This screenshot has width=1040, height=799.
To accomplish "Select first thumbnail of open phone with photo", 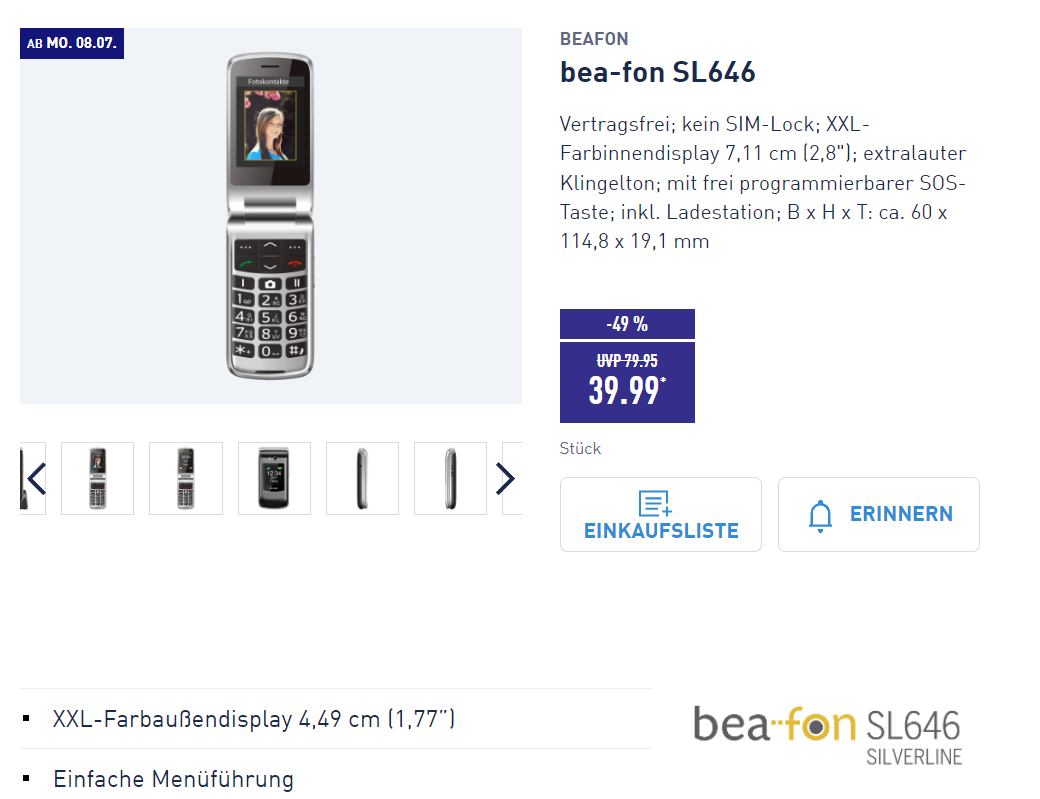I will [98, 479].
